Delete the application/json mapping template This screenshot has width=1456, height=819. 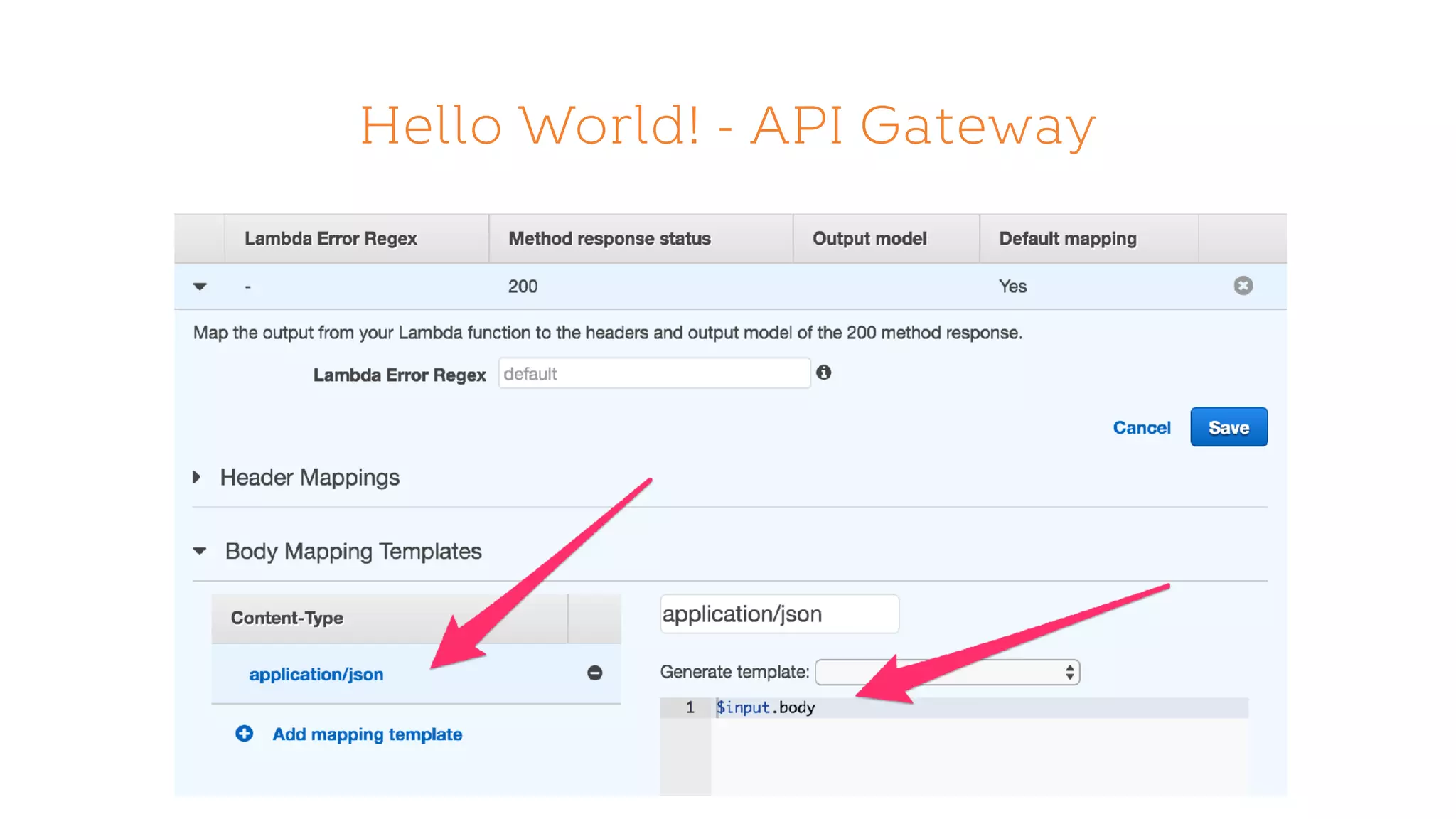pos(595,673)
